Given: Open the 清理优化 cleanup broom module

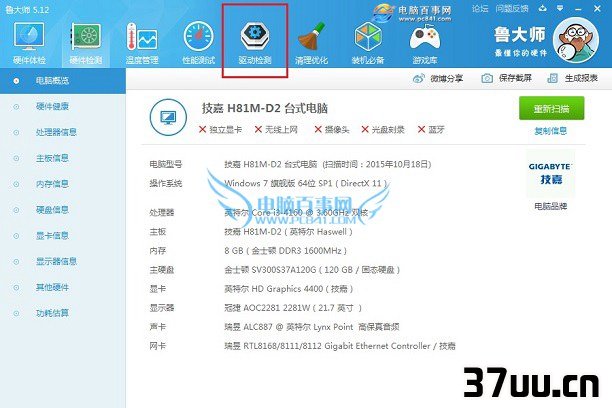Looking at the screenshot, I should coord(311,43).
